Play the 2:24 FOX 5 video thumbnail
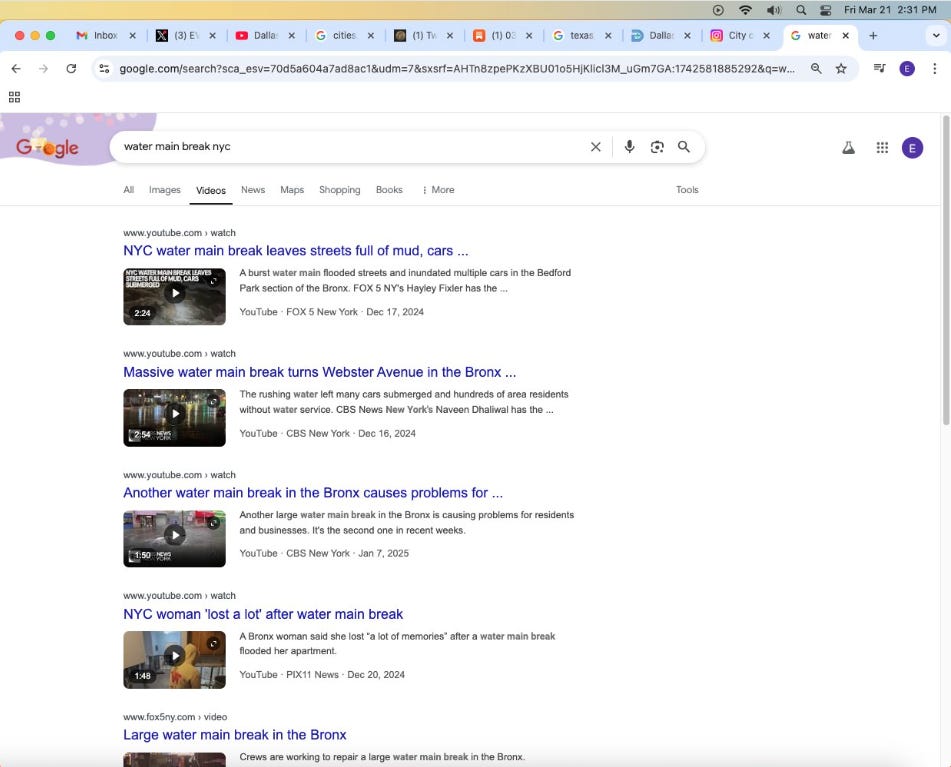 (x=174, y=296)
